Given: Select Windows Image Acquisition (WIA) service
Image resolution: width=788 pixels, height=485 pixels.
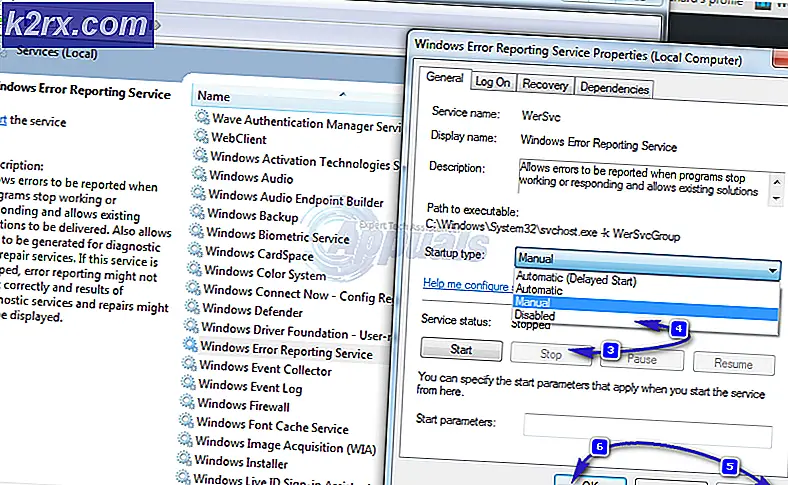Looking at the screenshot, I should click(285, 444).
